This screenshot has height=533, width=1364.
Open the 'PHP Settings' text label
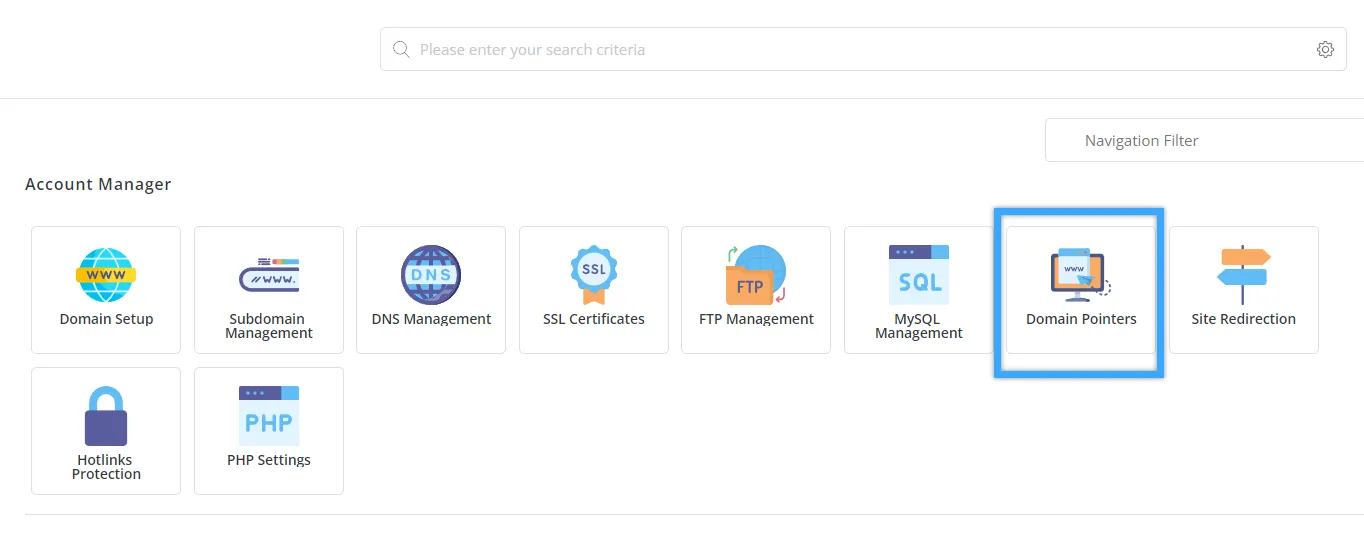(x=268, y=460)
